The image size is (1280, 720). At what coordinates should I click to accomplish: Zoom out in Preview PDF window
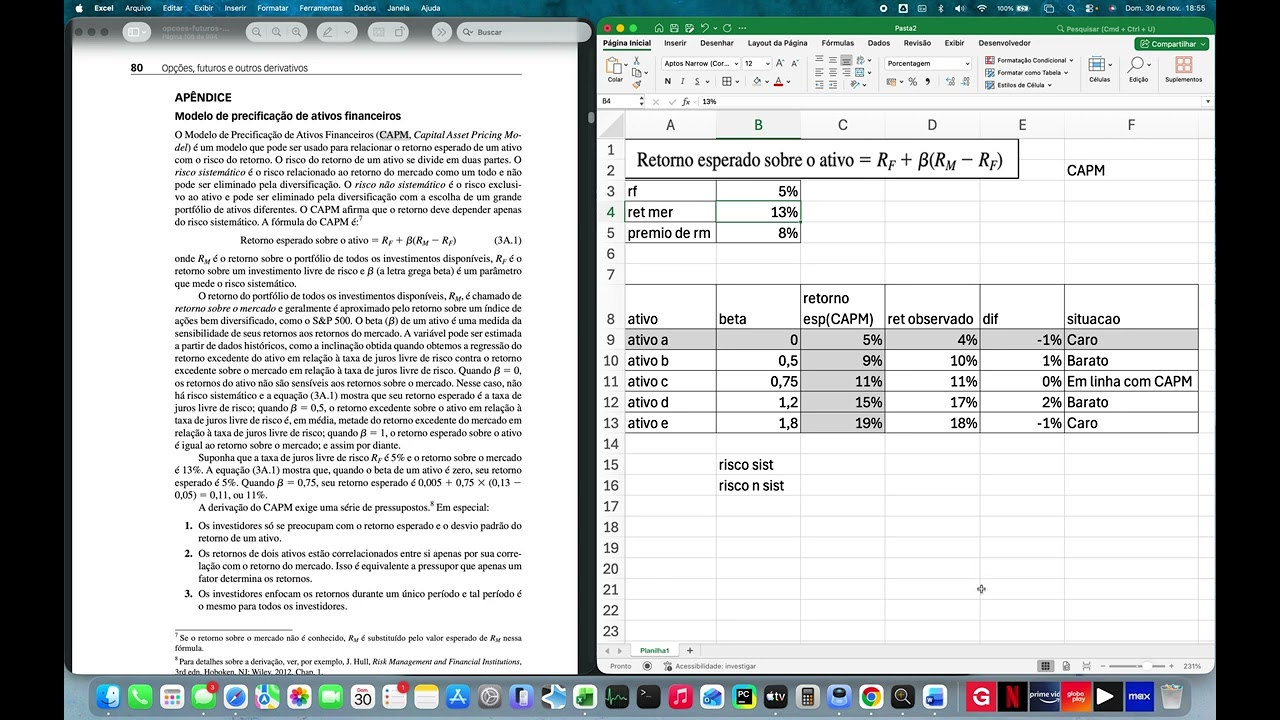256,32
